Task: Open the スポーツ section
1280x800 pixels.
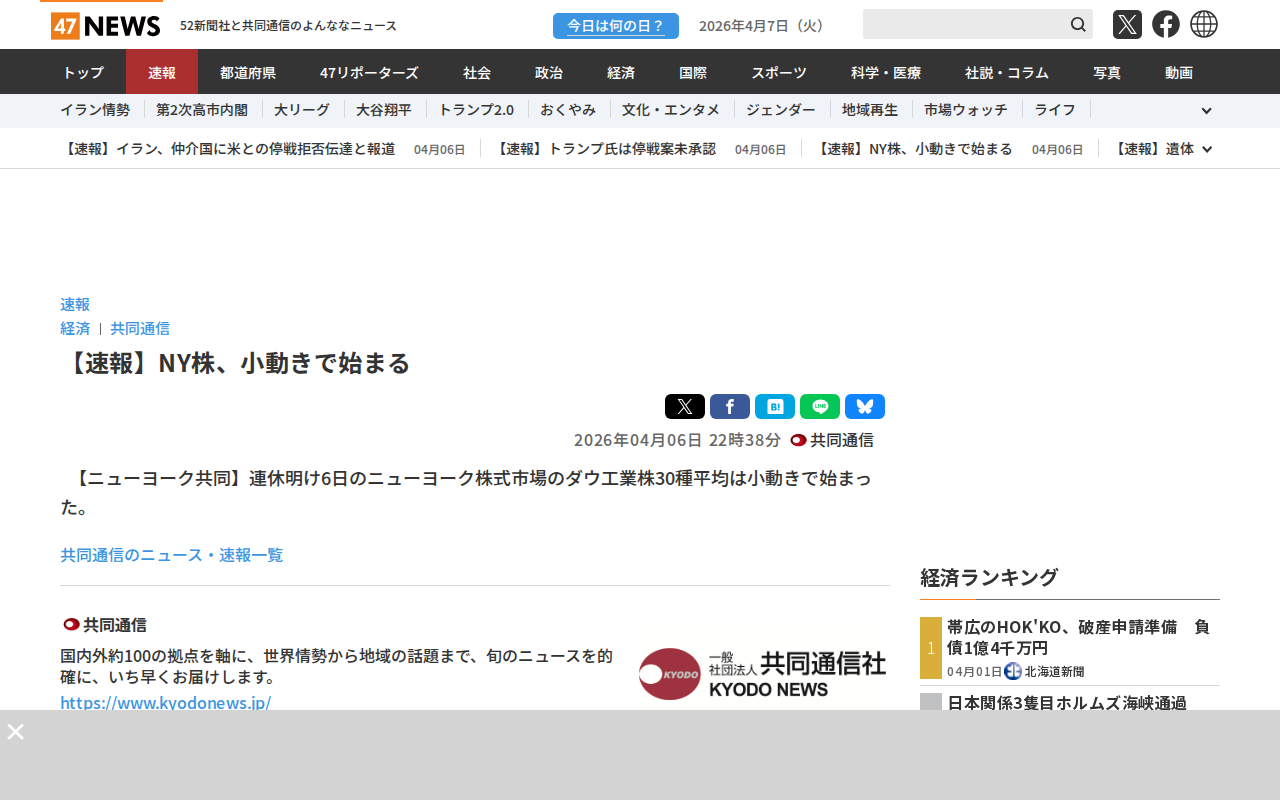Action: pyautogui.click(x=779, y=72)
